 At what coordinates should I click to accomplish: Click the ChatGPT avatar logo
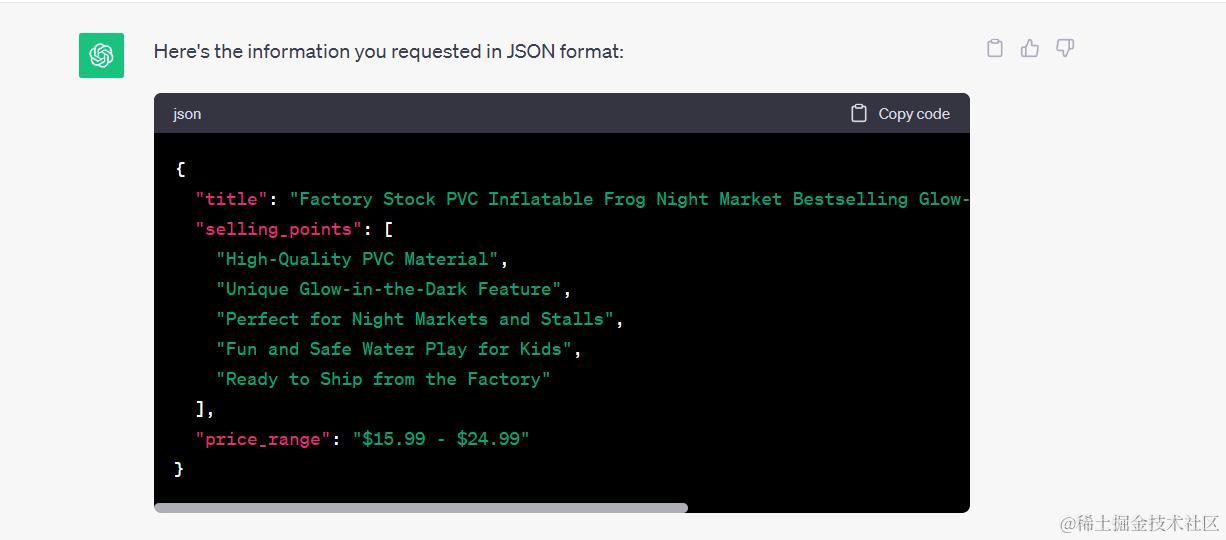(x=101, y=55)
